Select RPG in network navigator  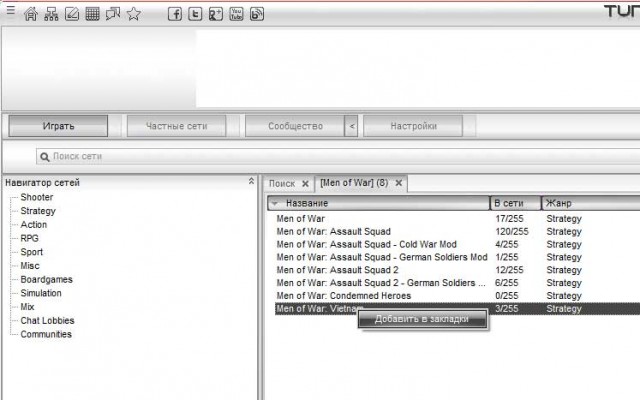click(x=29, y=238)
